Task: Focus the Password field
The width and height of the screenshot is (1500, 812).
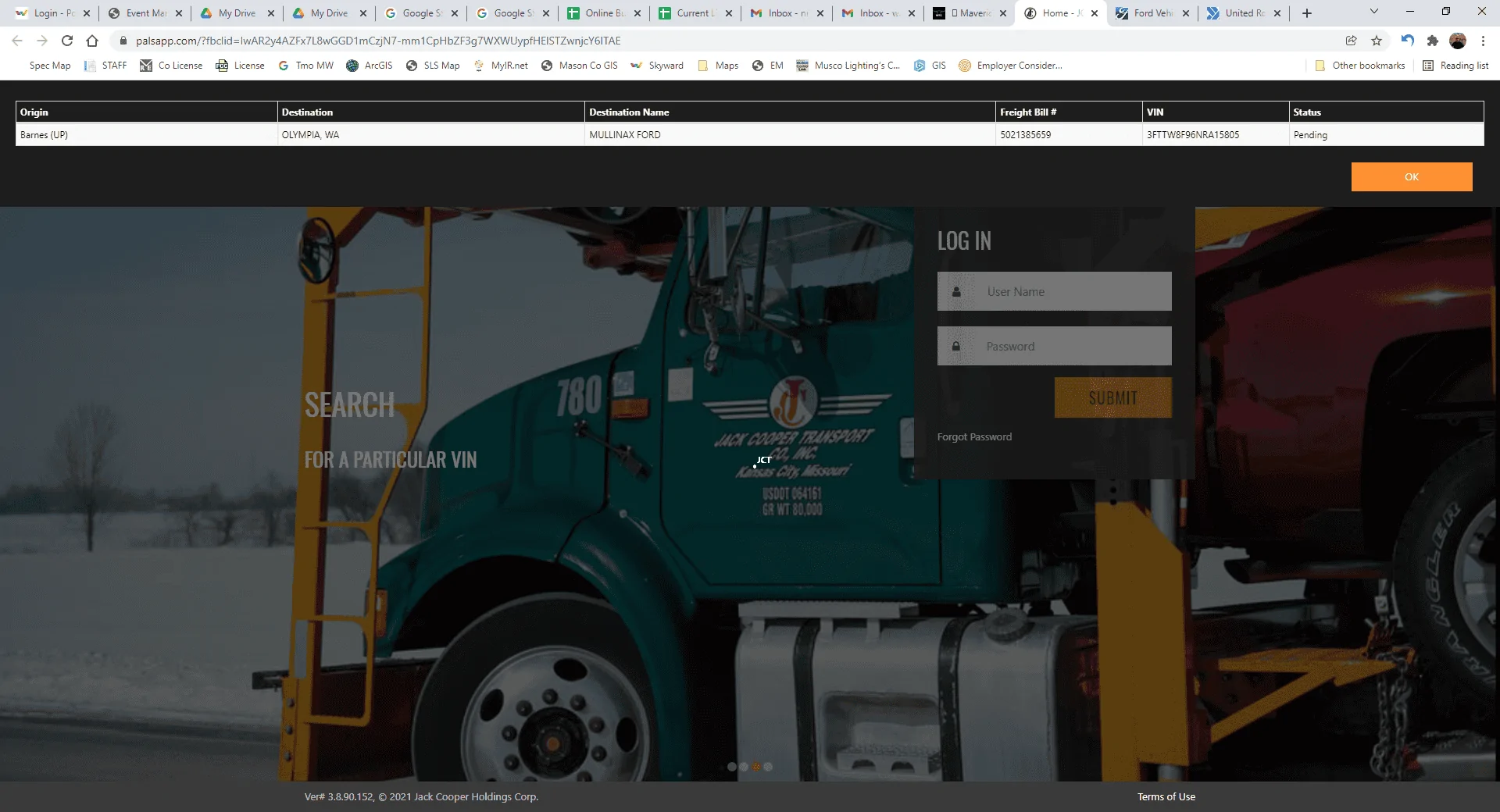Action: click(x=1055, y=346)
